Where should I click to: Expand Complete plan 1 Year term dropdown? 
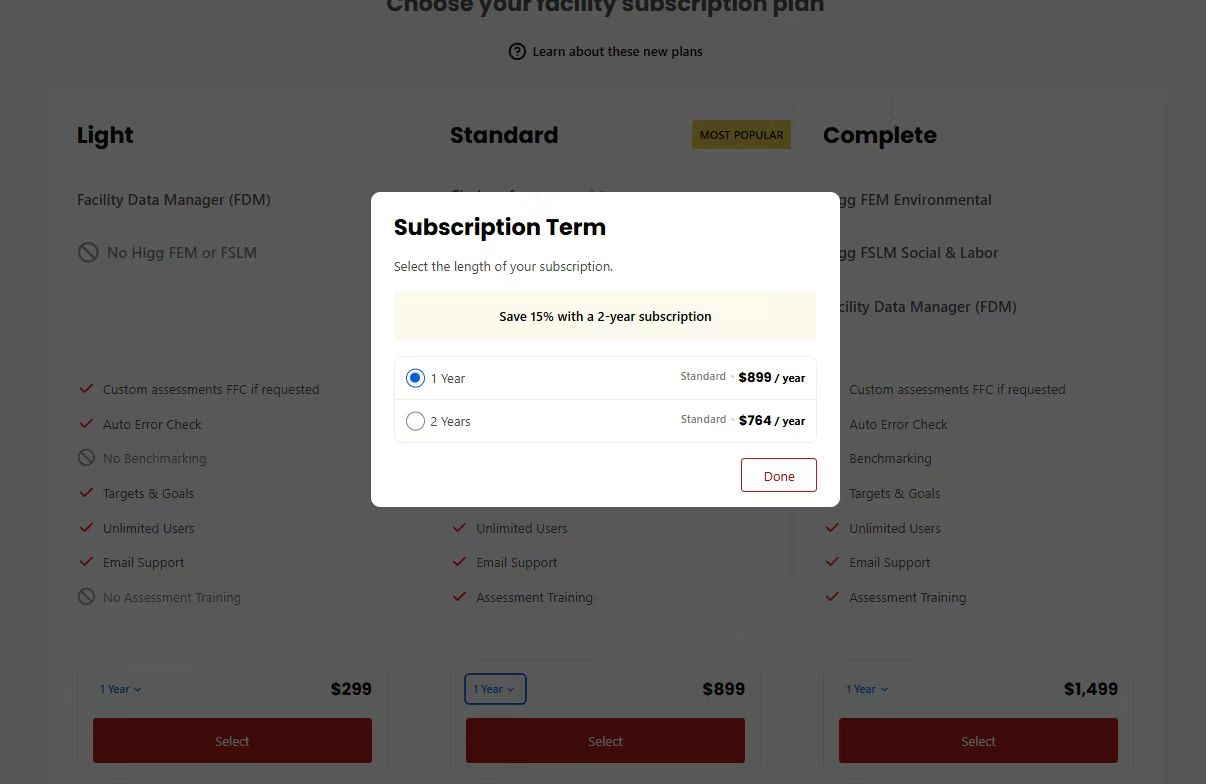click(867, 689)
